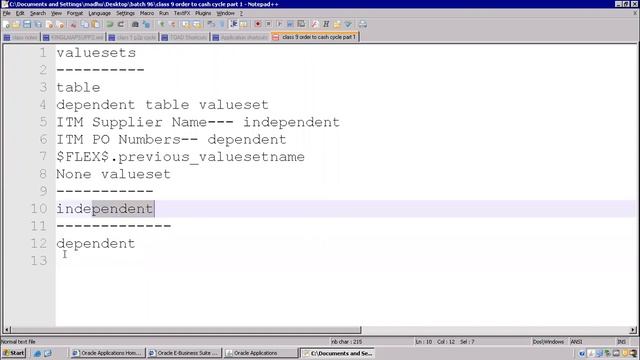Click the 'nb char : 215' status text

click(347, 342)
